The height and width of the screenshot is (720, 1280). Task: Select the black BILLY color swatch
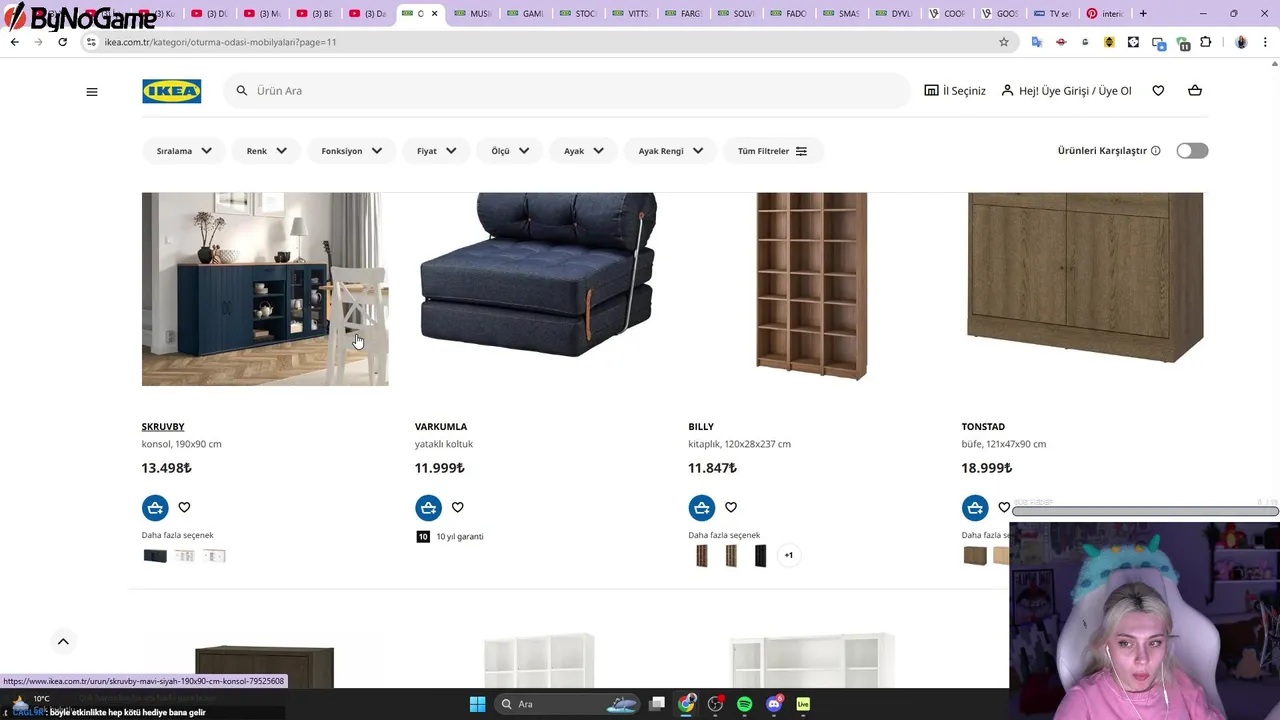[x=760, y=556]
